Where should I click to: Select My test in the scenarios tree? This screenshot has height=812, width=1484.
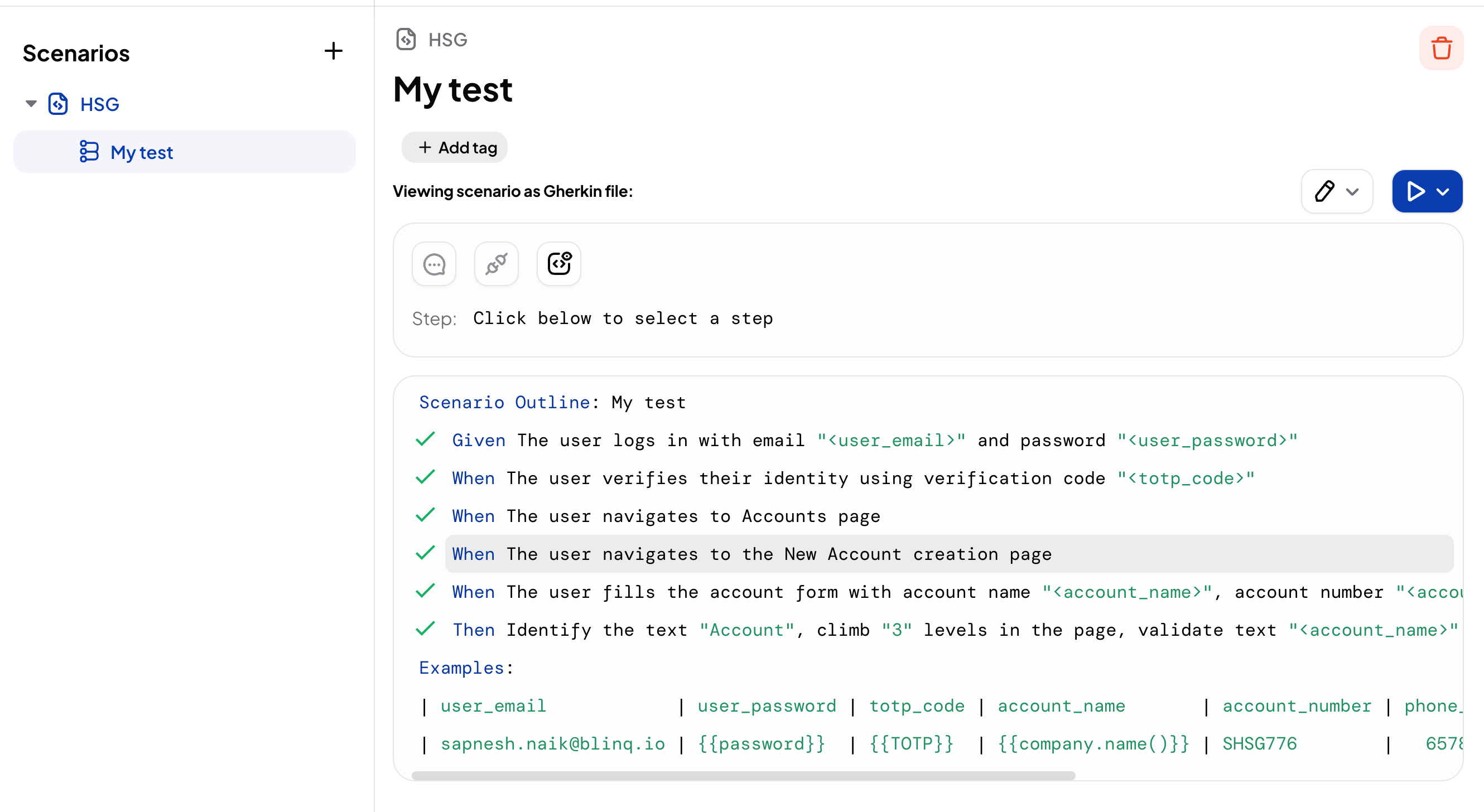pyautogui.click(x=142, y=152)
